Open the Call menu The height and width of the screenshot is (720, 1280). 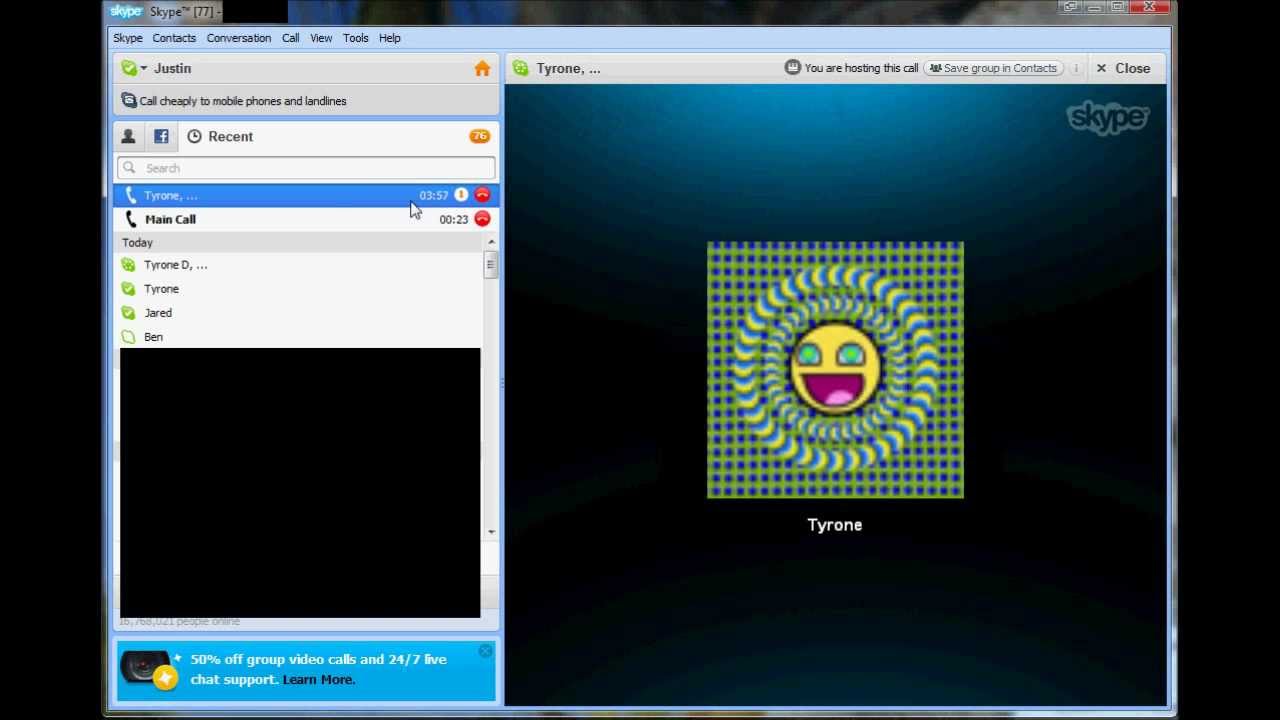click(x=290, y=38)
